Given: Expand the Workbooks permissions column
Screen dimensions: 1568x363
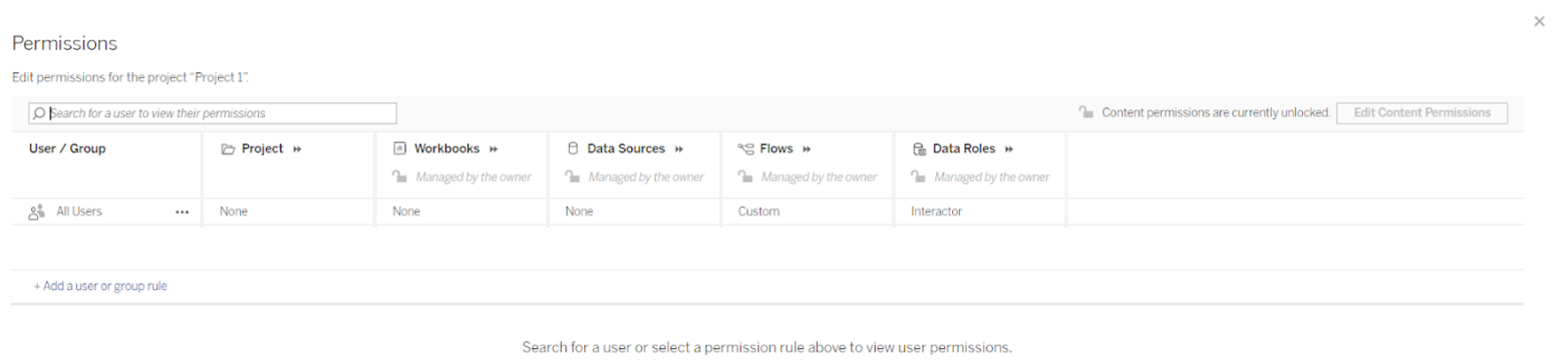Looking at the screenshot, I should [x=494, y=149].
